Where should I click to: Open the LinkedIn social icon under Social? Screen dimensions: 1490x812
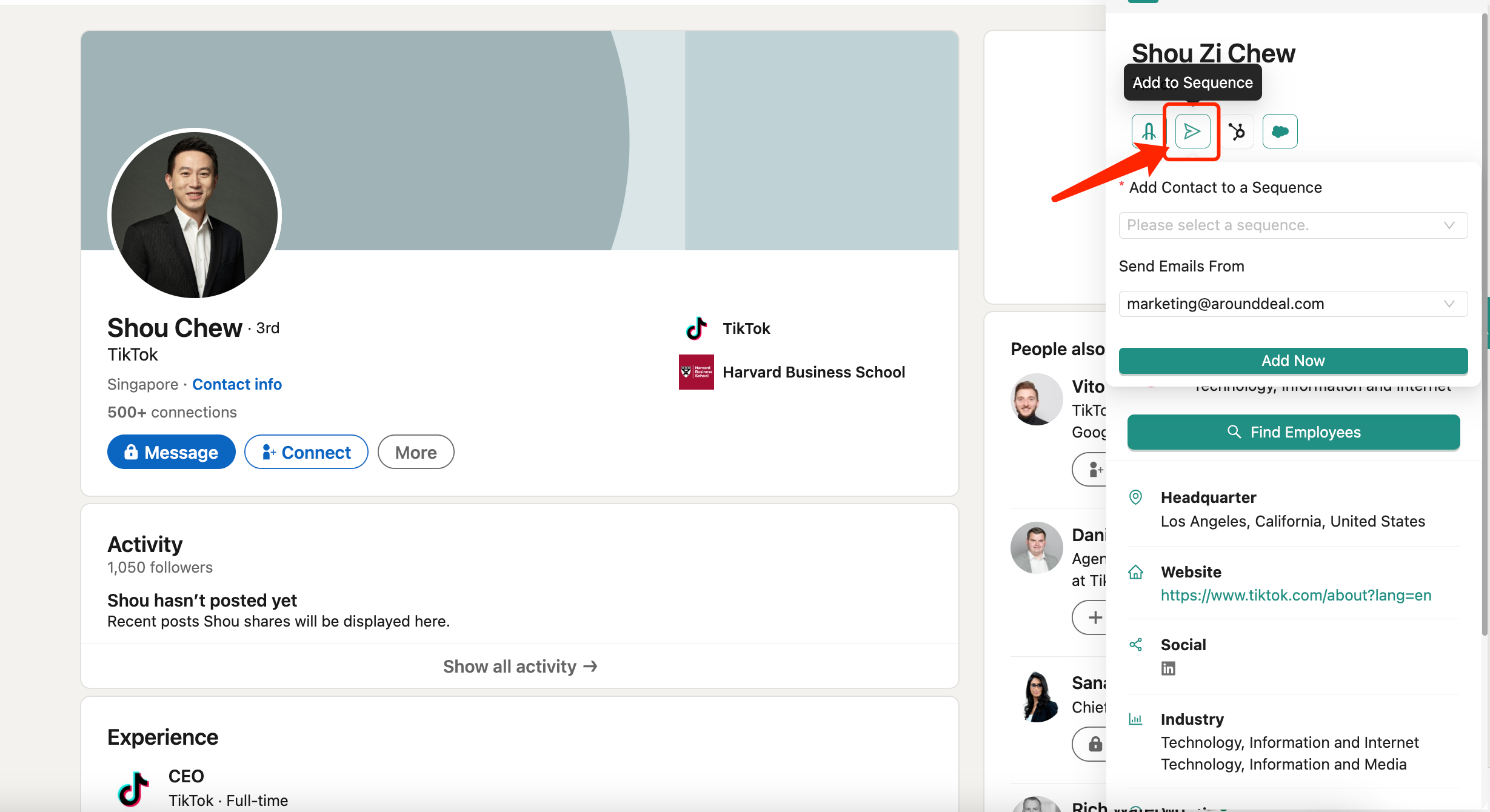(1168, 668)
